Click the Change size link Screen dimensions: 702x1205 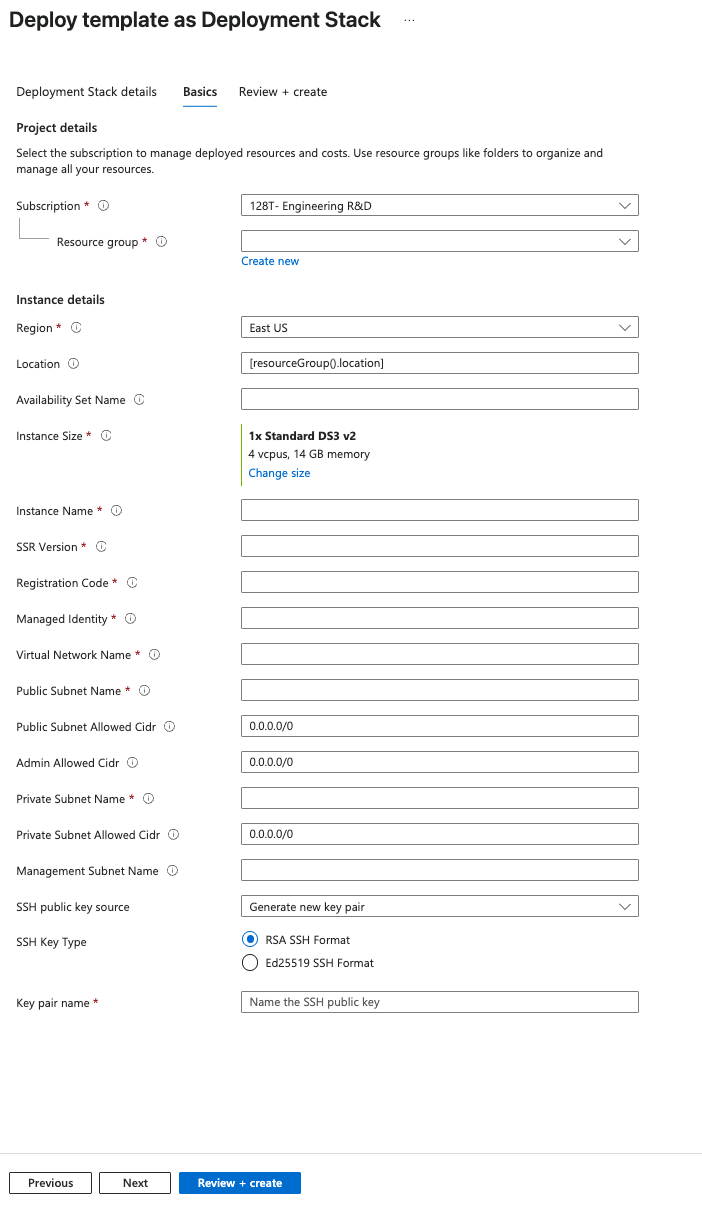(279, 473)
